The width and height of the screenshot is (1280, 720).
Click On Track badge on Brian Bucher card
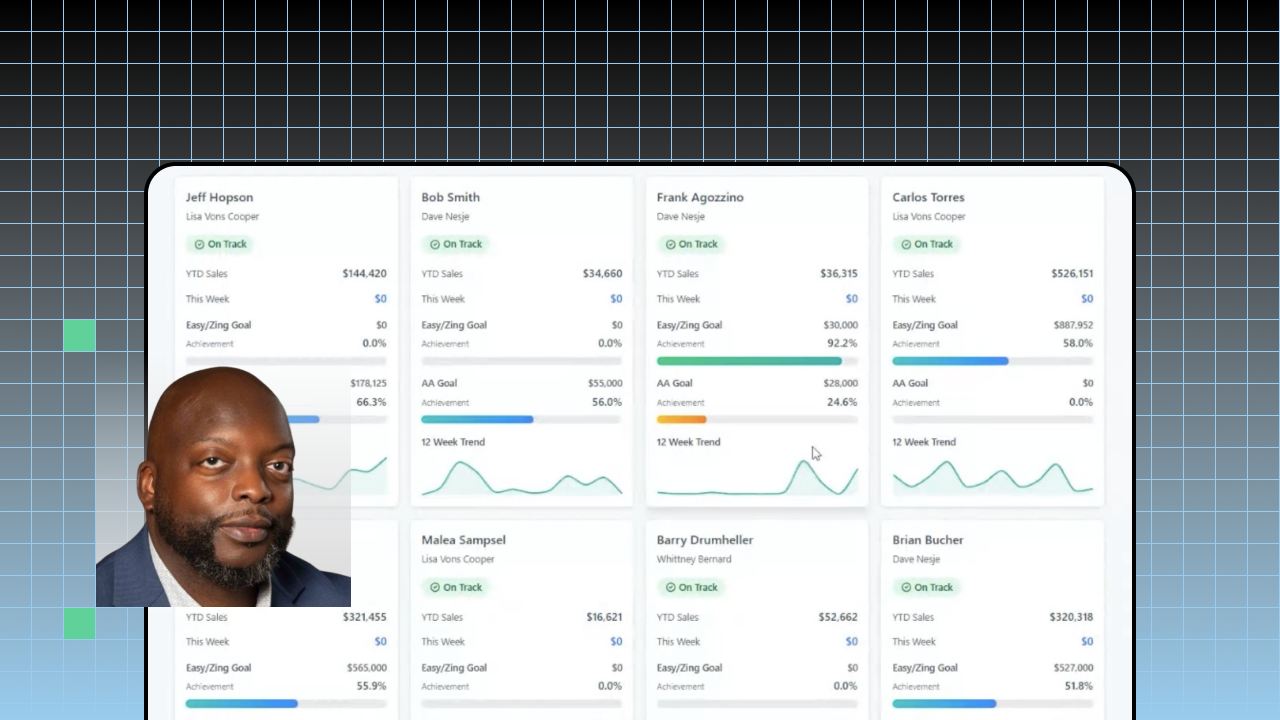pyautogui.click(x=927, y=587)
